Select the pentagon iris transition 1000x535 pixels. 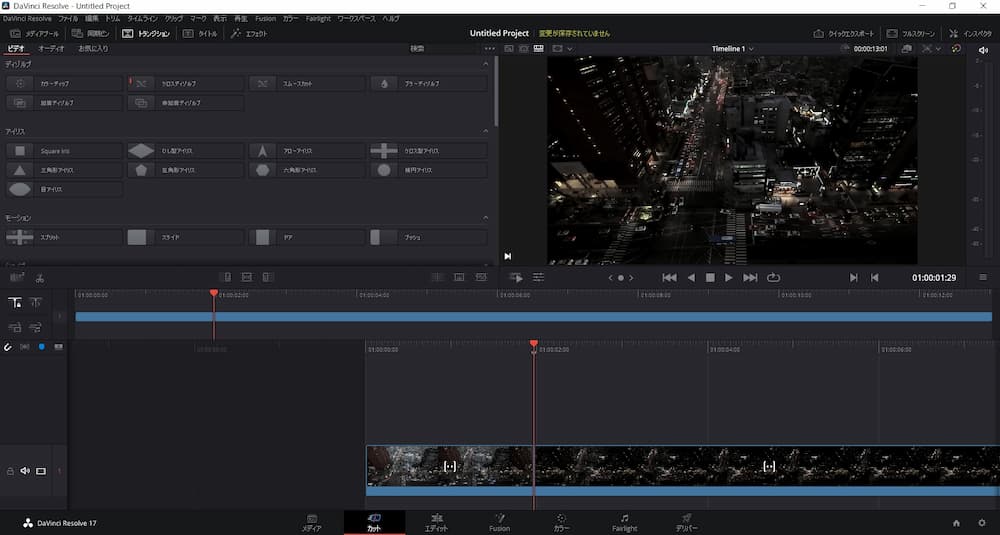(186, 170)
